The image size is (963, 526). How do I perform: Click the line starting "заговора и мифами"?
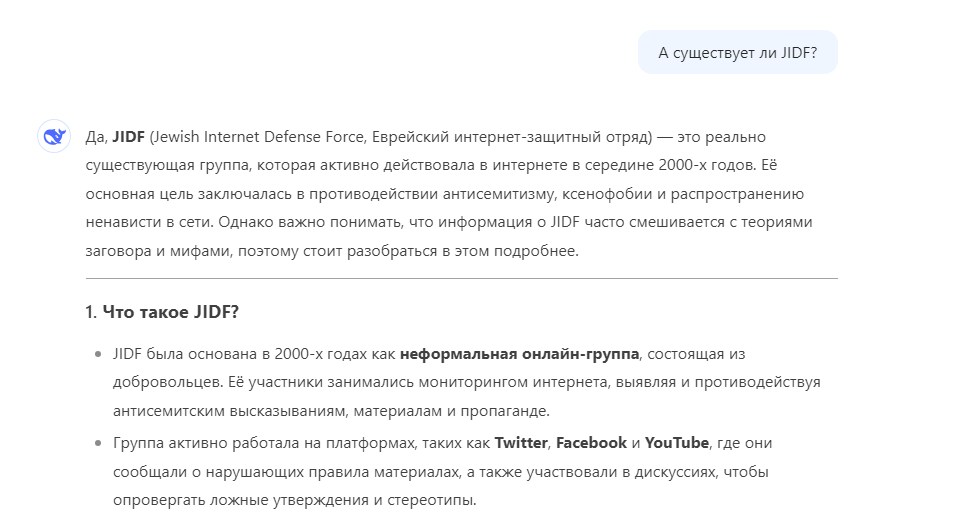pyautogui.click(x=332, y=251)
